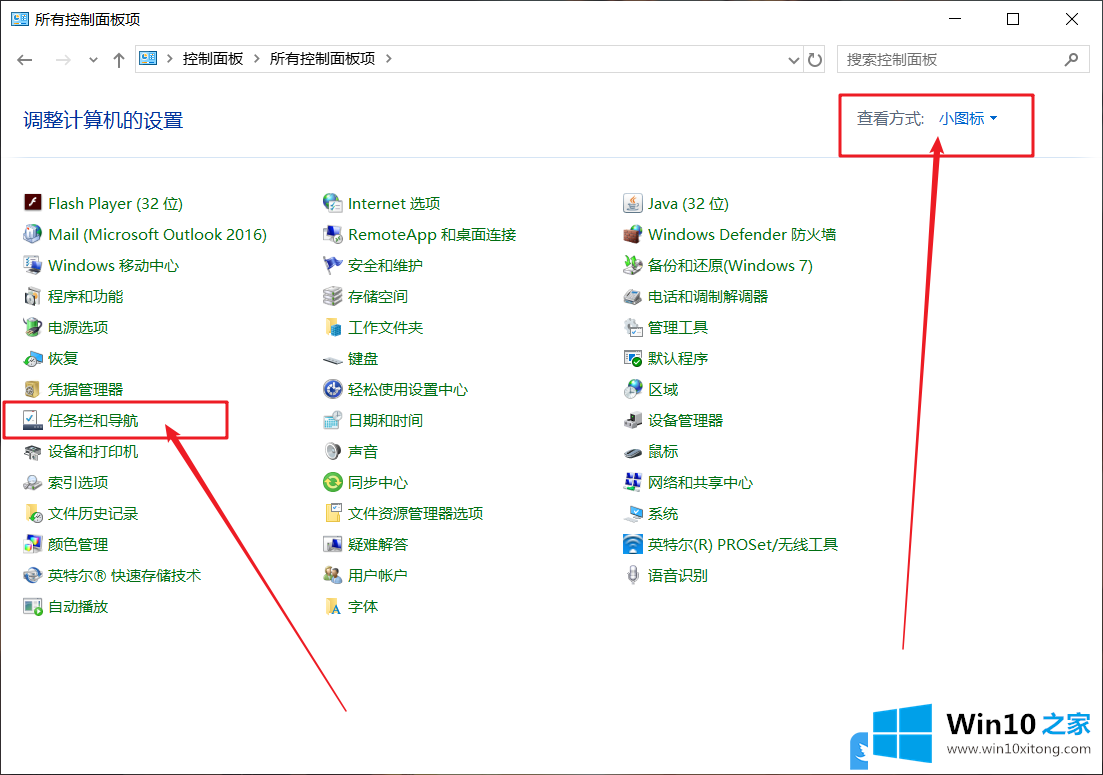Open the 区域 link
Viewport: 1103px width, 775px height.
pos(663,390)
